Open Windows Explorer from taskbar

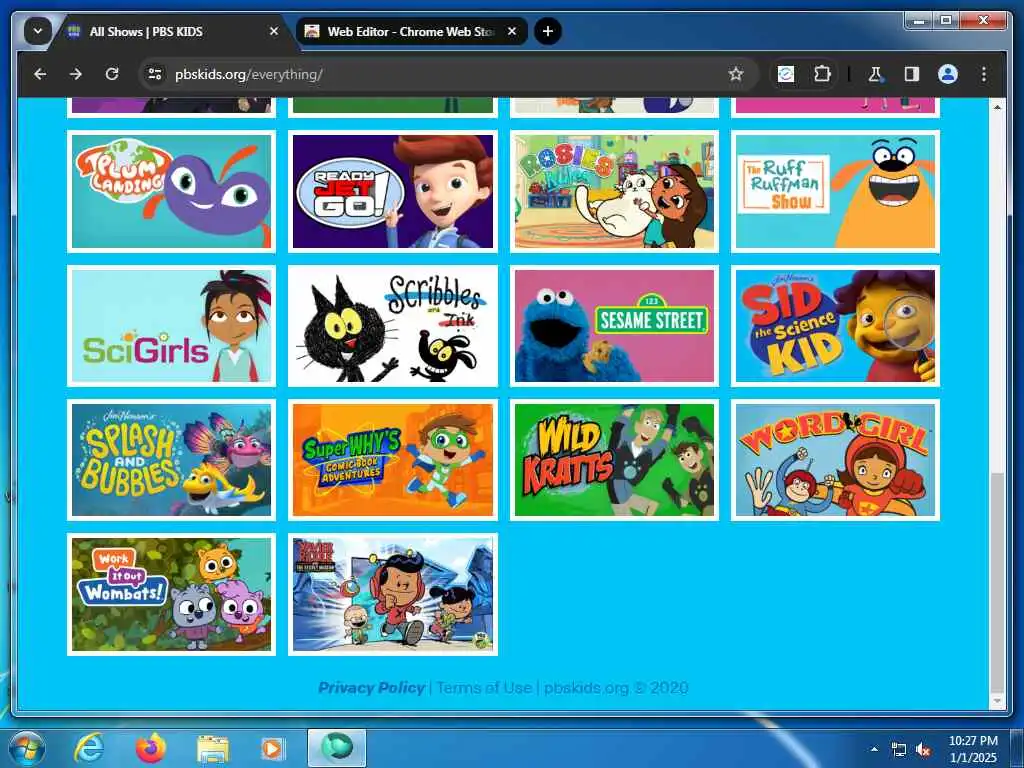tap(213, 749)
